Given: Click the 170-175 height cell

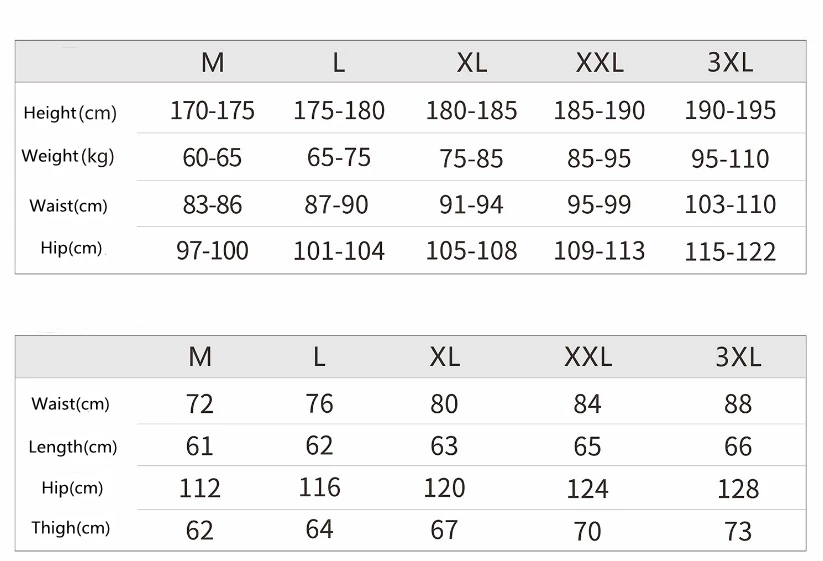Looking at the screenshot, I should click(212, 111).
